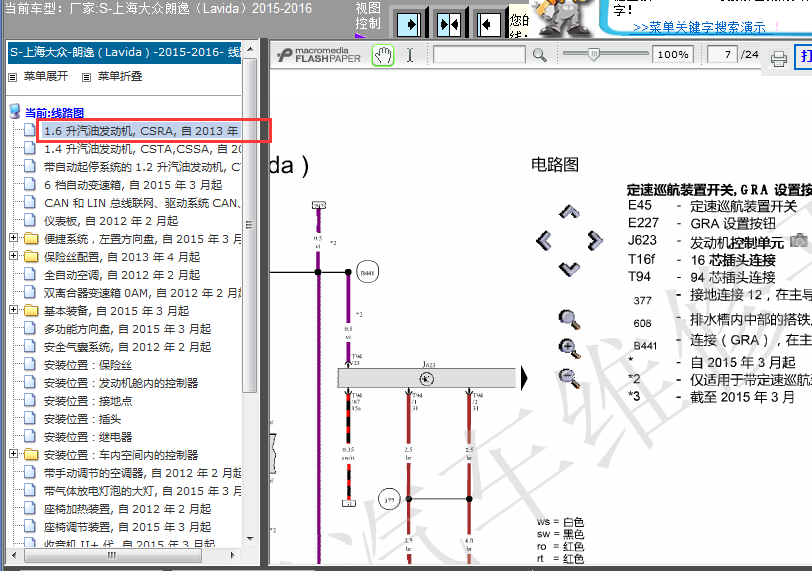The width and height of the screenshot is (812, 571).
Task: Click the printer icon in toolbar
Action: tap(778, 59)
